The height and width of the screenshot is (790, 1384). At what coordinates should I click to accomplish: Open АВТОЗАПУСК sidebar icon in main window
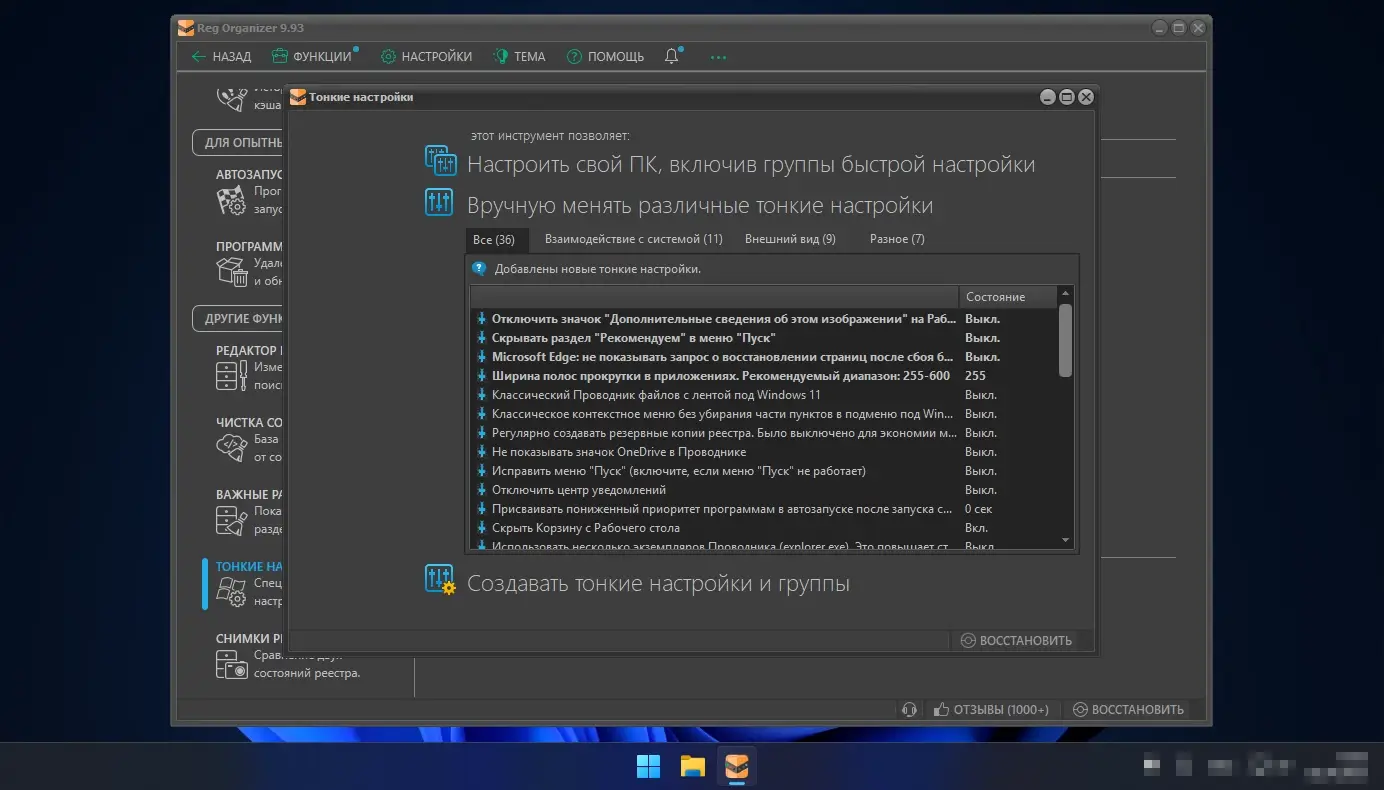(231, 200)
